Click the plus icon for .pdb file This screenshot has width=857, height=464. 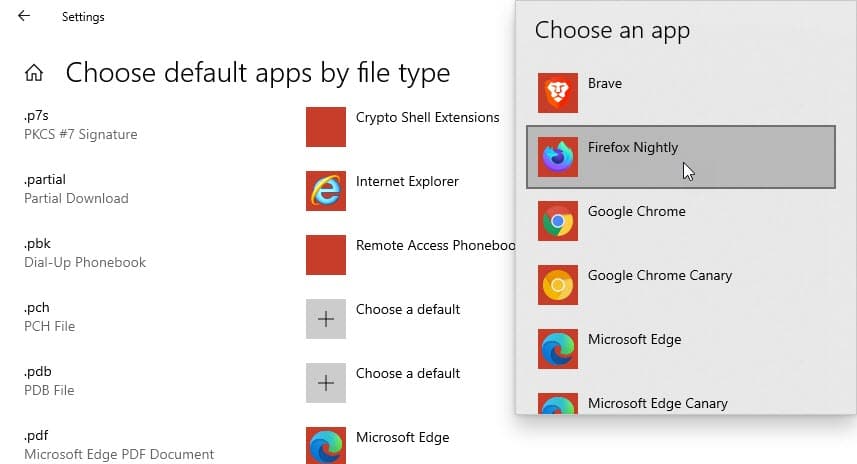click(326, 382)
